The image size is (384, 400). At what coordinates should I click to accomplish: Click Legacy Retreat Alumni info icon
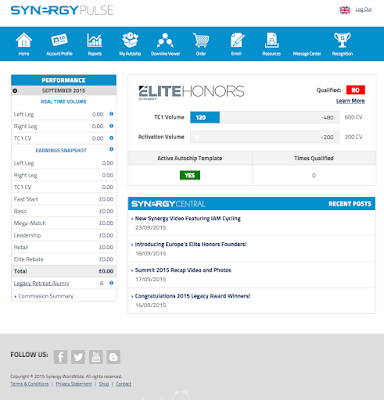click(x=111, y=283)
